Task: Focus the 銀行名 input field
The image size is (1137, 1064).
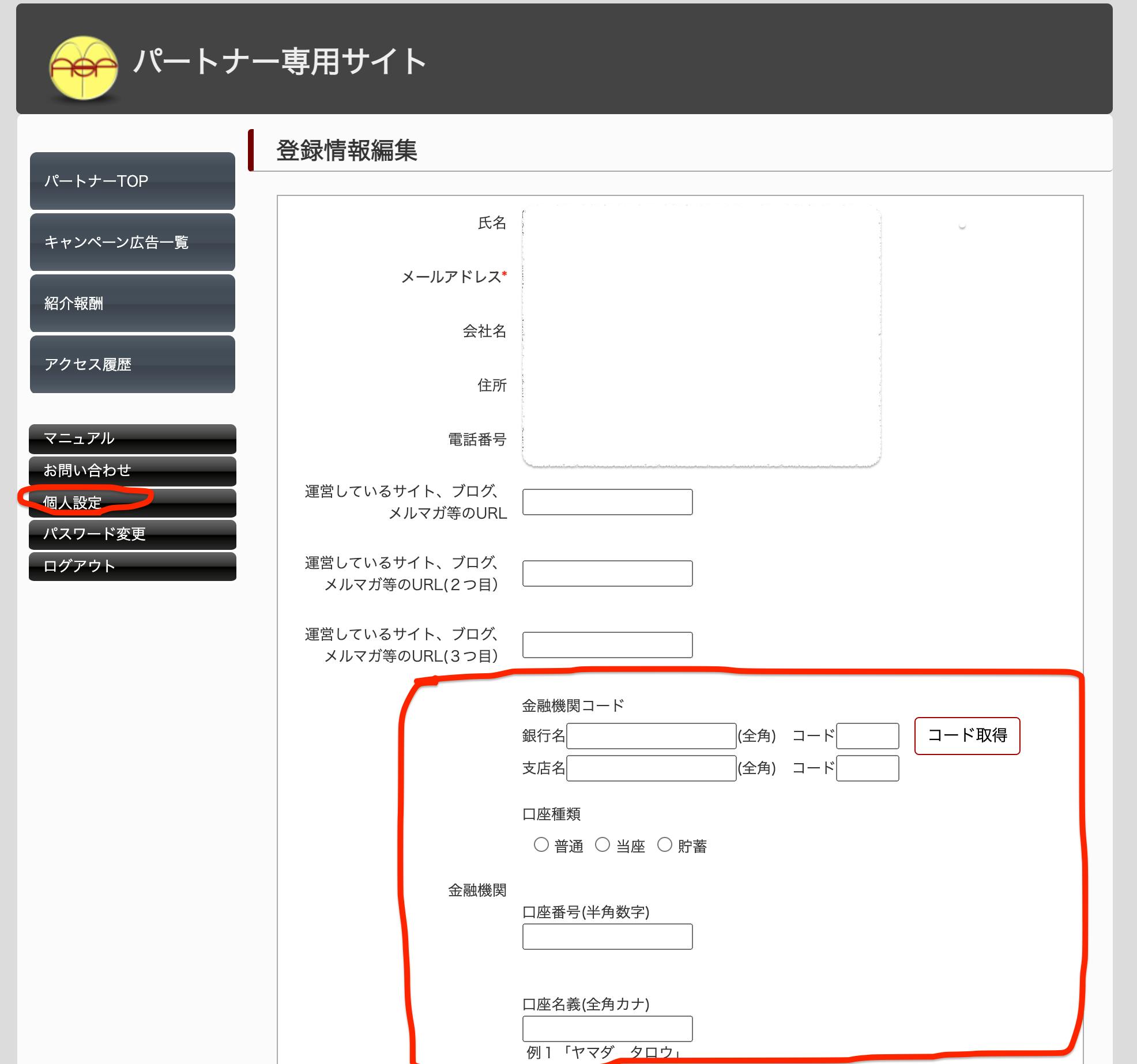Action: pyautogui.click(x=652, y=736)
